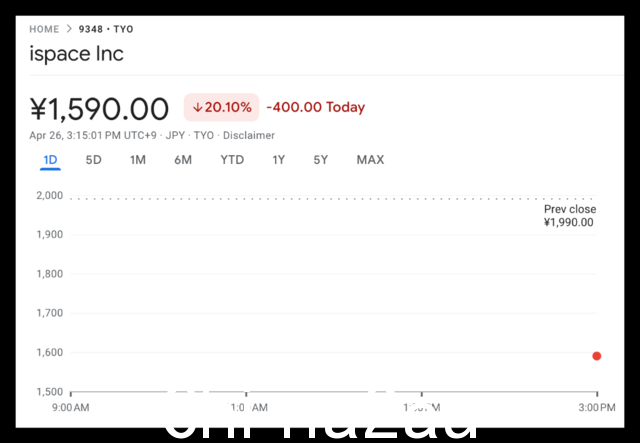640x443 pixels.
Task: View the 1Y chart range
Action: (x=279, y=160)
